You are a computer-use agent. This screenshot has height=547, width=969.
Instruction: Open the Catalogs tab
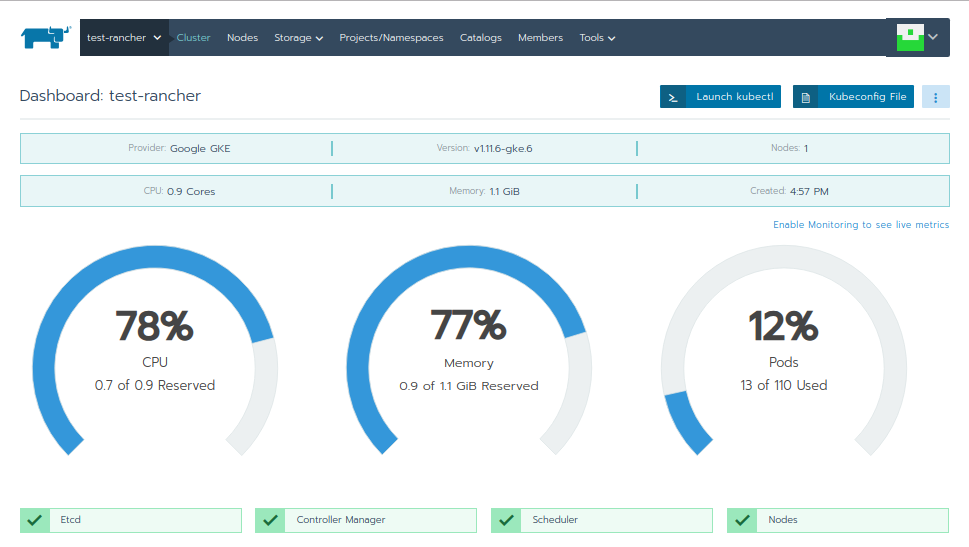(481, 38)
